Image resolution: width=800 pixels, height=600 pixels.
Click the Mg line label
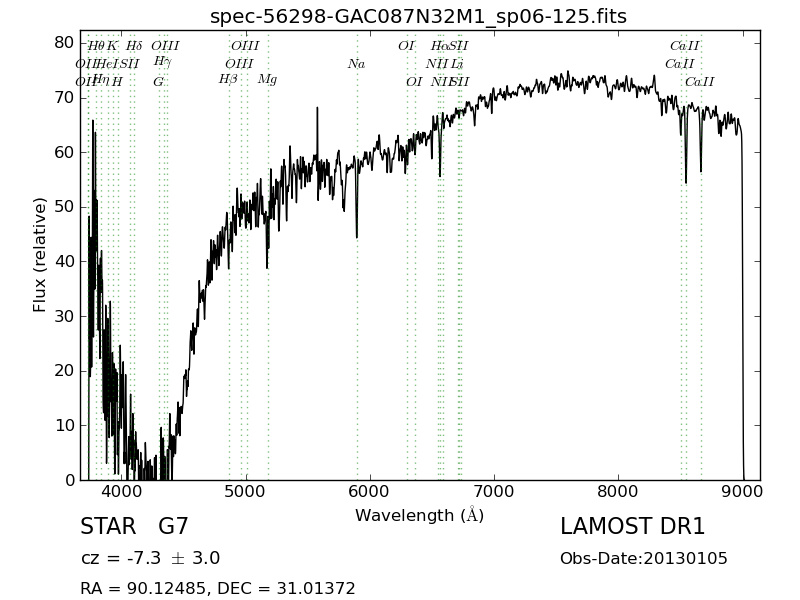[267, 80]
